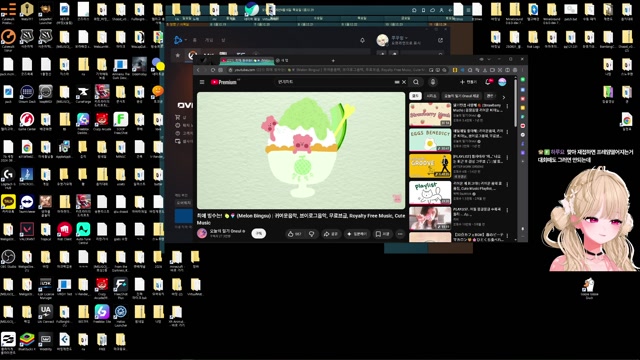Open Game Center desktop shortcut
The image size is (640, 360).
[27, 121]
